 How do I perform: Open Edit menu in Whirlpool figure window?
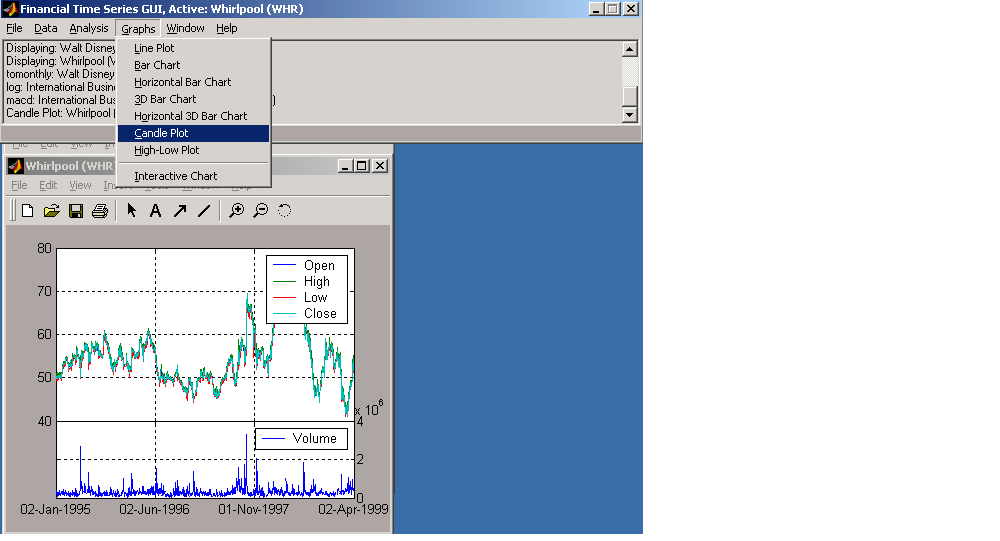[48, 185]
